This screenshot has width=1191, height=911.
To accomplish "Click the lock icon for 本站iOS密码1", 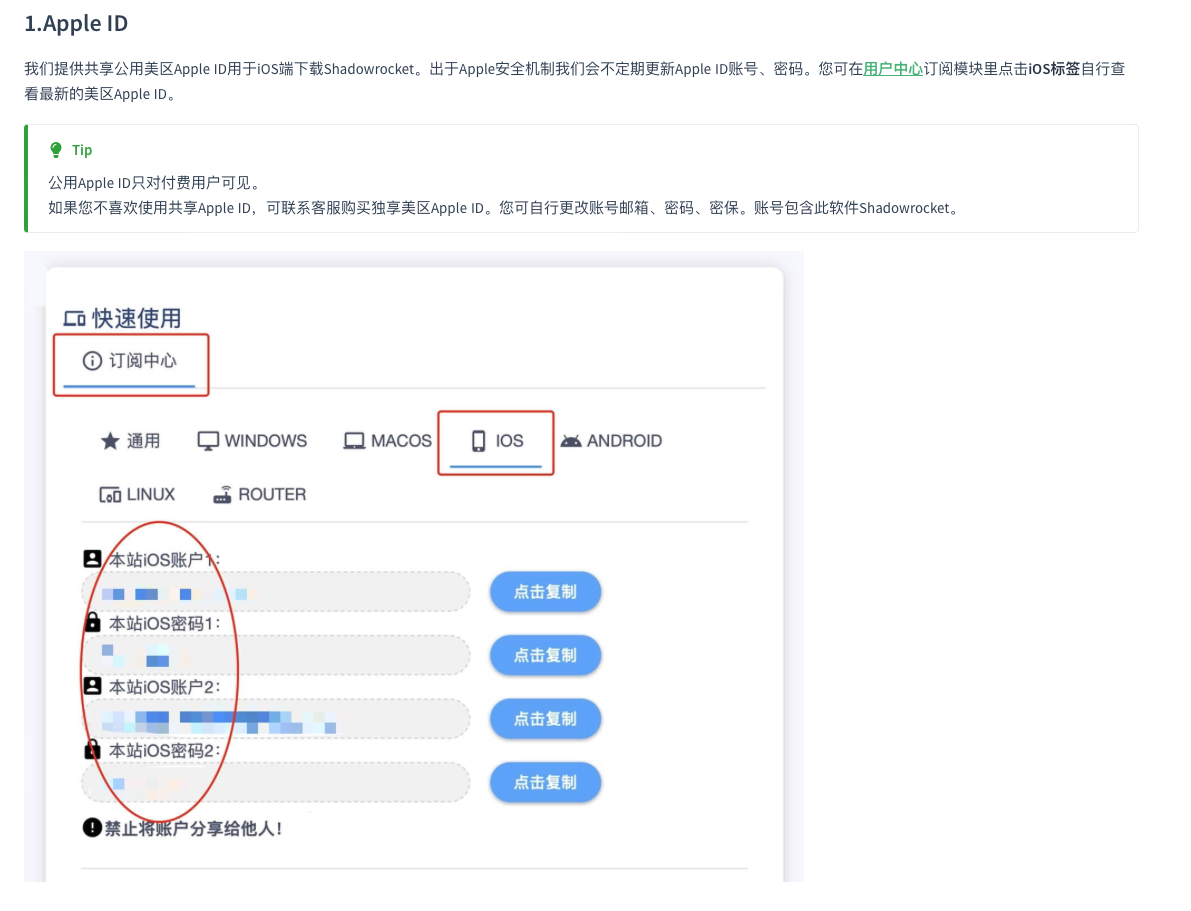I will (x=93, y=623).
